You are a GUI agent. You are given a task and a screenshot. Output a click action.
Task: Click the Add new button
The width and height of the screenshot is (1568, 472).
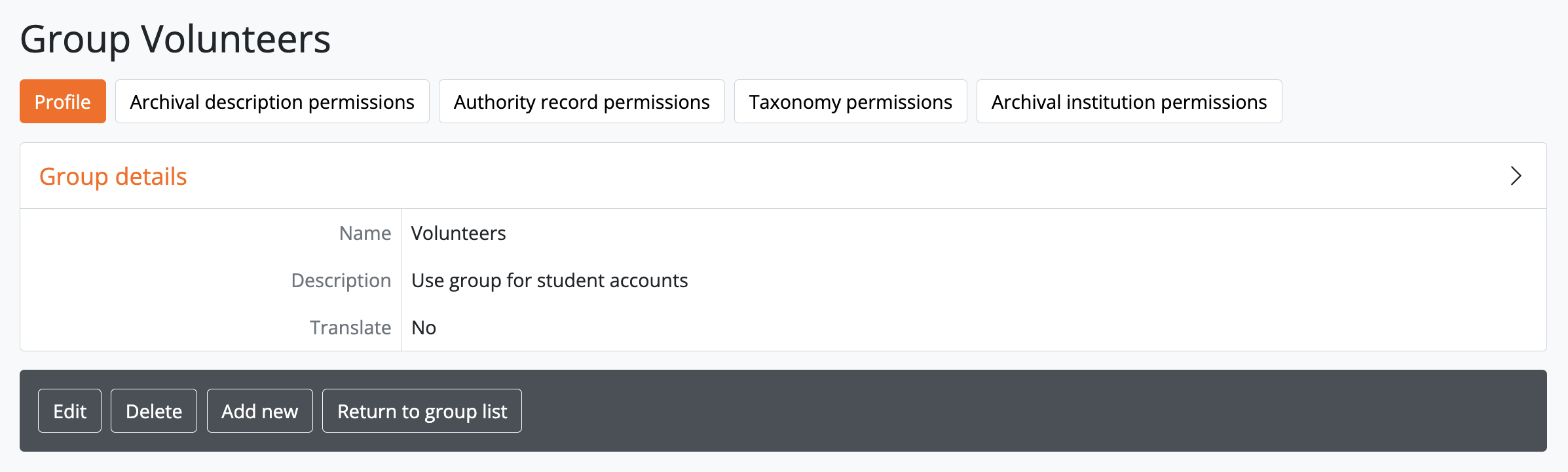click(x=259, y=411)
